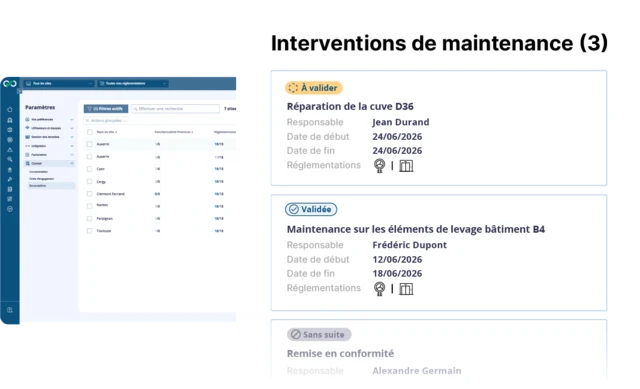Click the À valider status badge

[314, 88]
